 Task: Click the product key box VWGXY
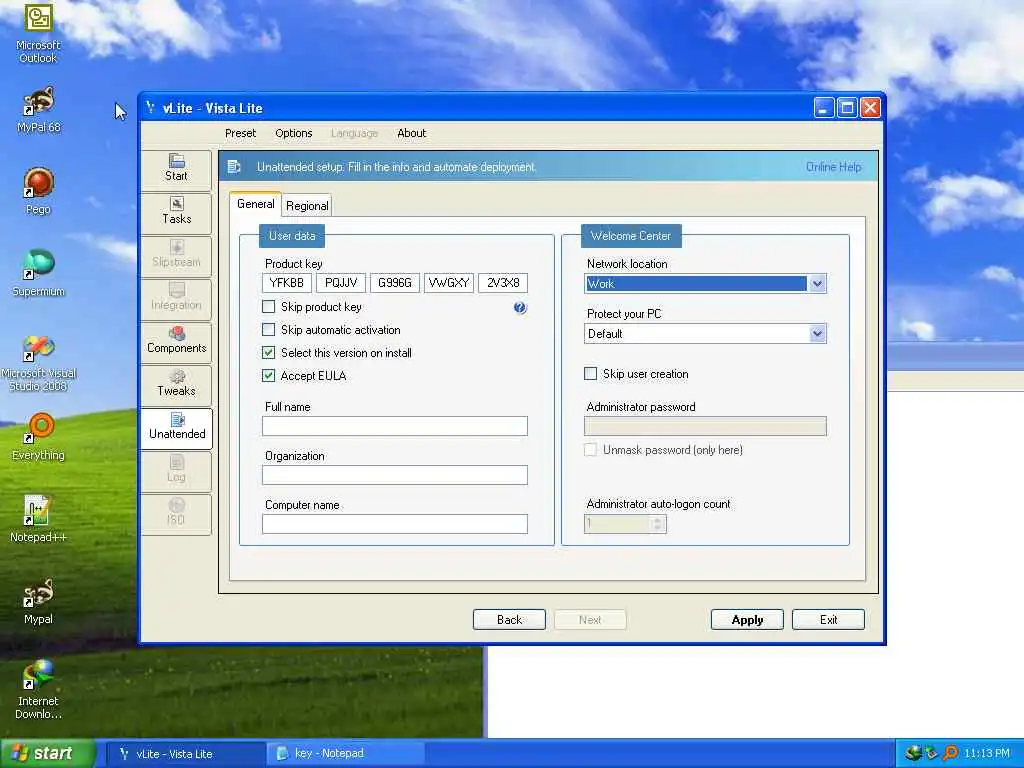(449, 283)
